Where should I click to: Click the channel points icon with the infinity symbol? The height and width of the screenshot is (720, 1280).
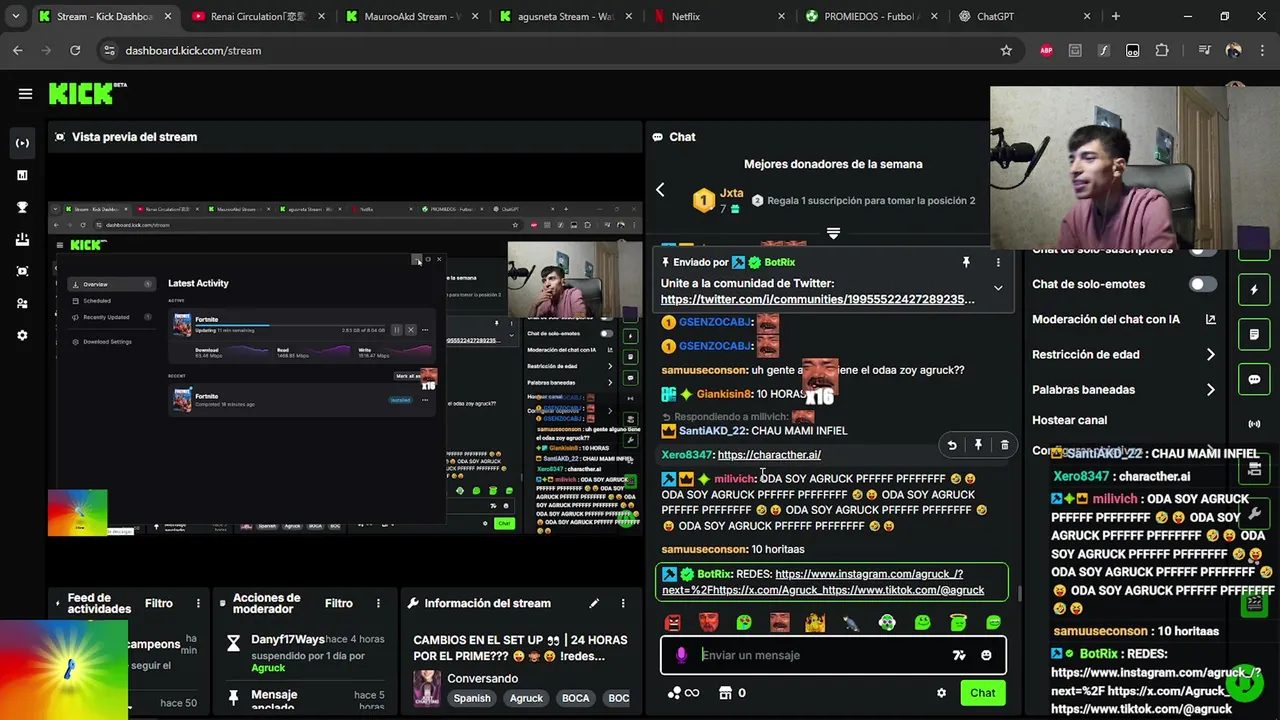click(683, 693)
